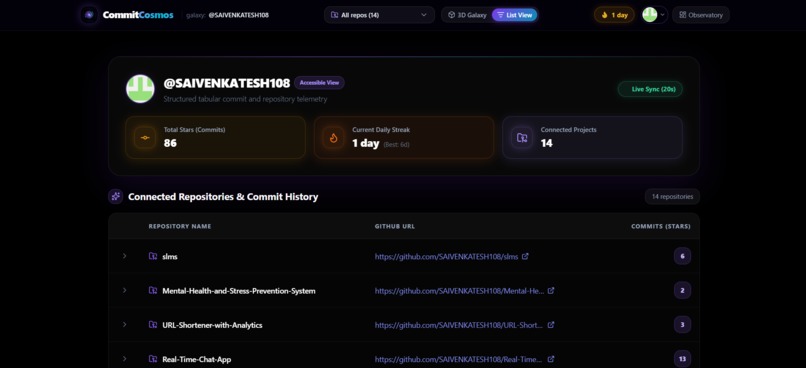Click the GitHub URL column header

[395, 226]
